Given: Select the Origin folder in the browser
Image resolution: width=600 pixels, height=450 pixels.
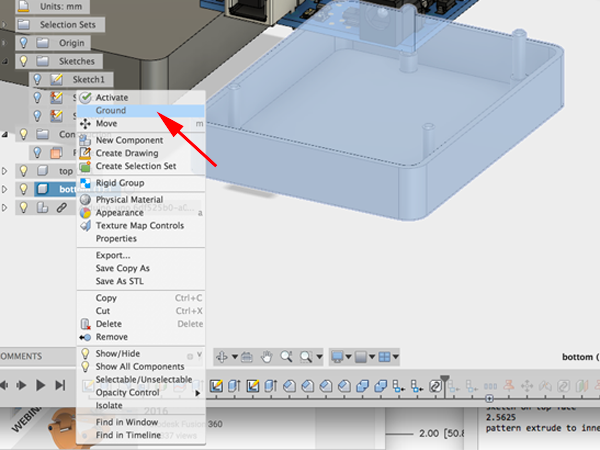Looking at the screenshot, I should (x=71, y=42).
